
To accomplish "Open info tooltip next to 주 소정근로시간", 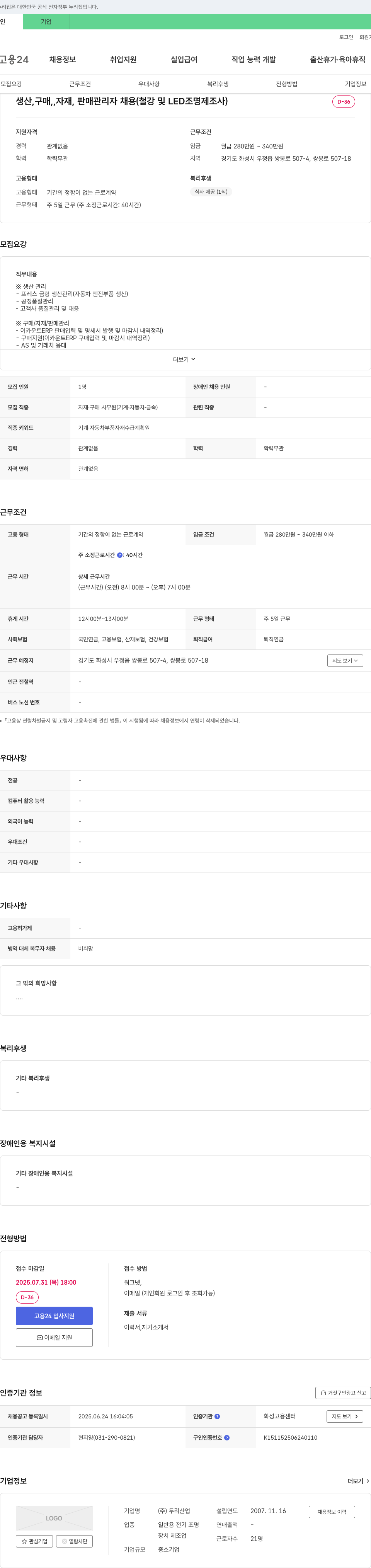I will (120, 555).
